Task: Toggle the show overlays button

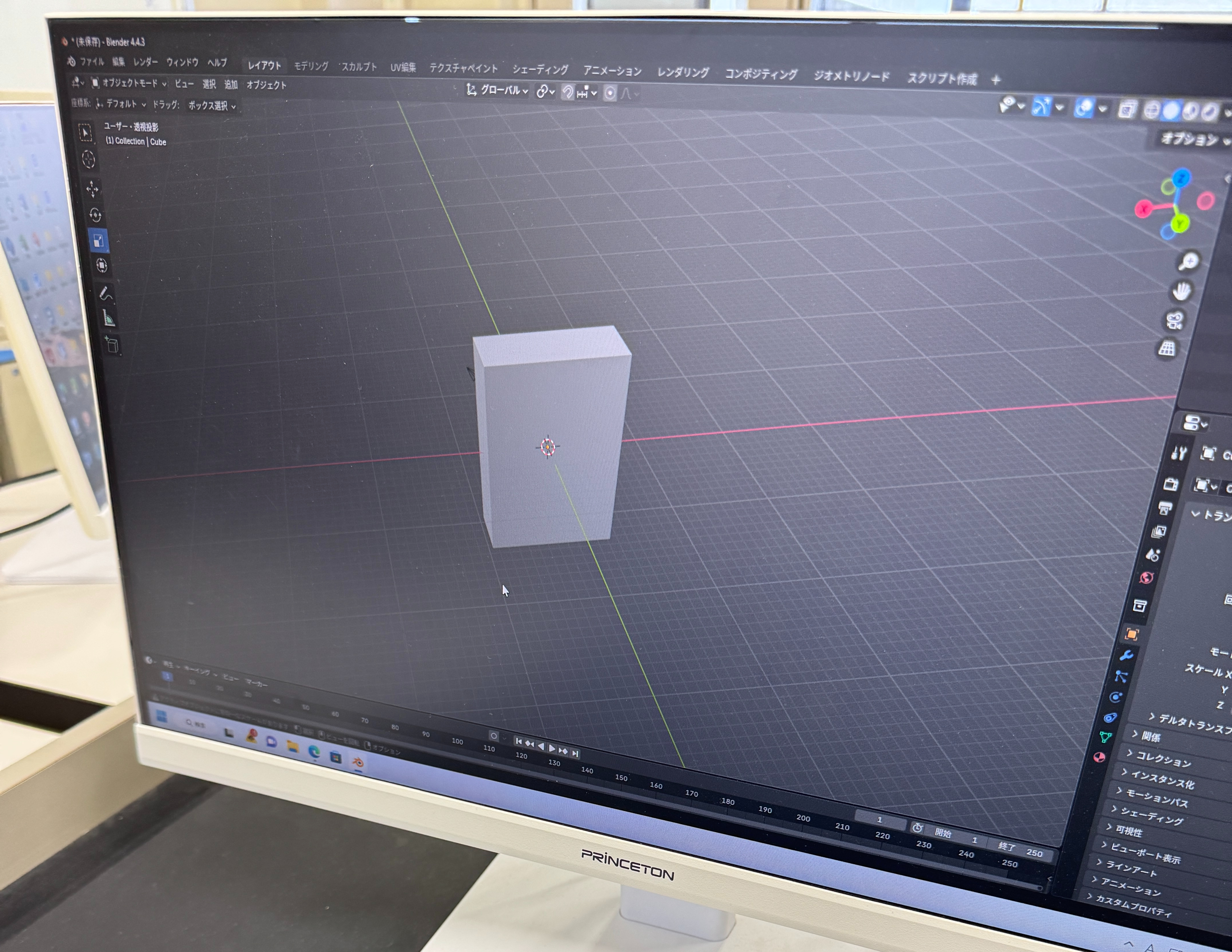Action: coord(1084,108)
